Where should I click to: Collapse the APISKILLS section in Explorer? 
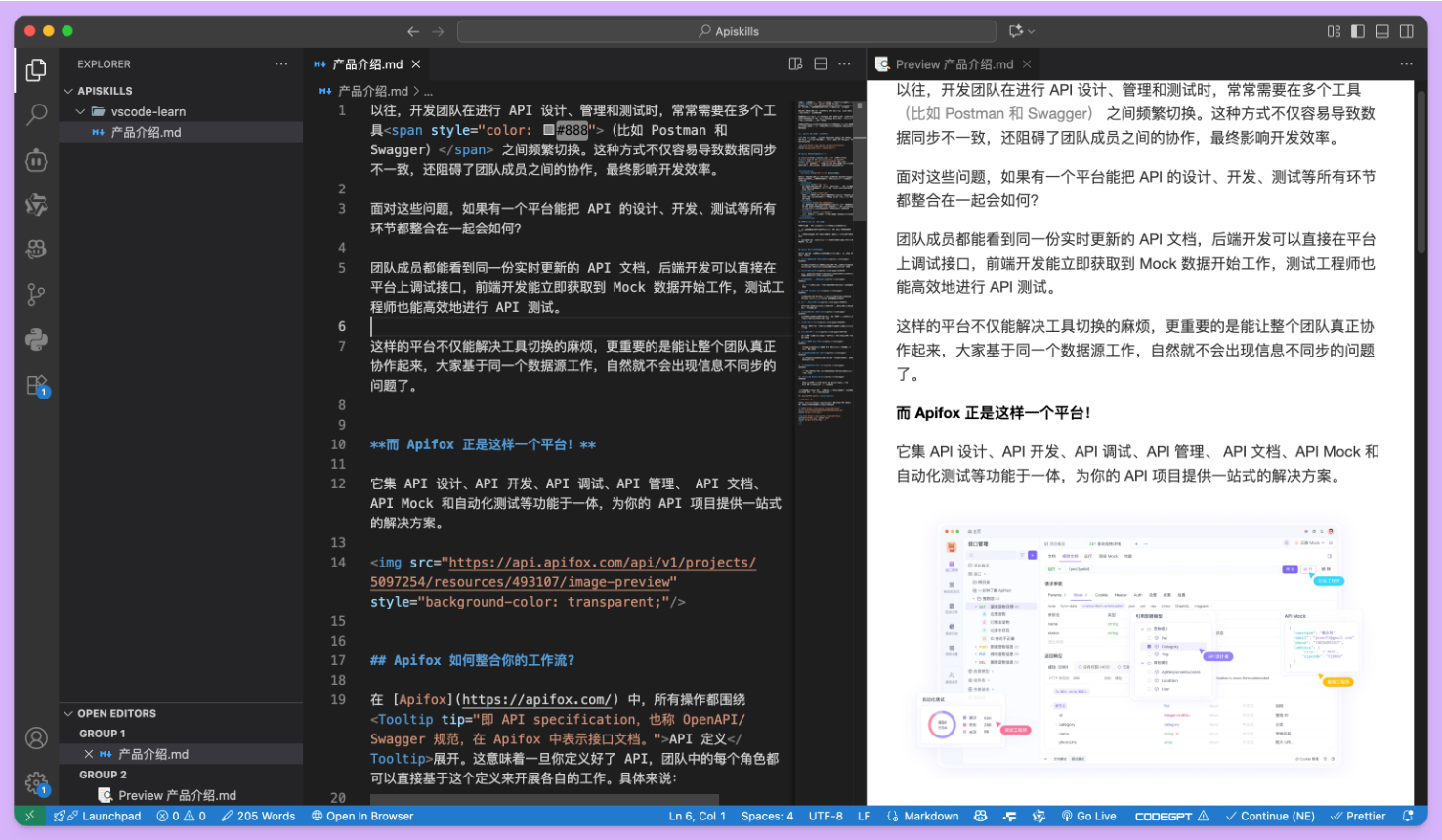point(68,91)
